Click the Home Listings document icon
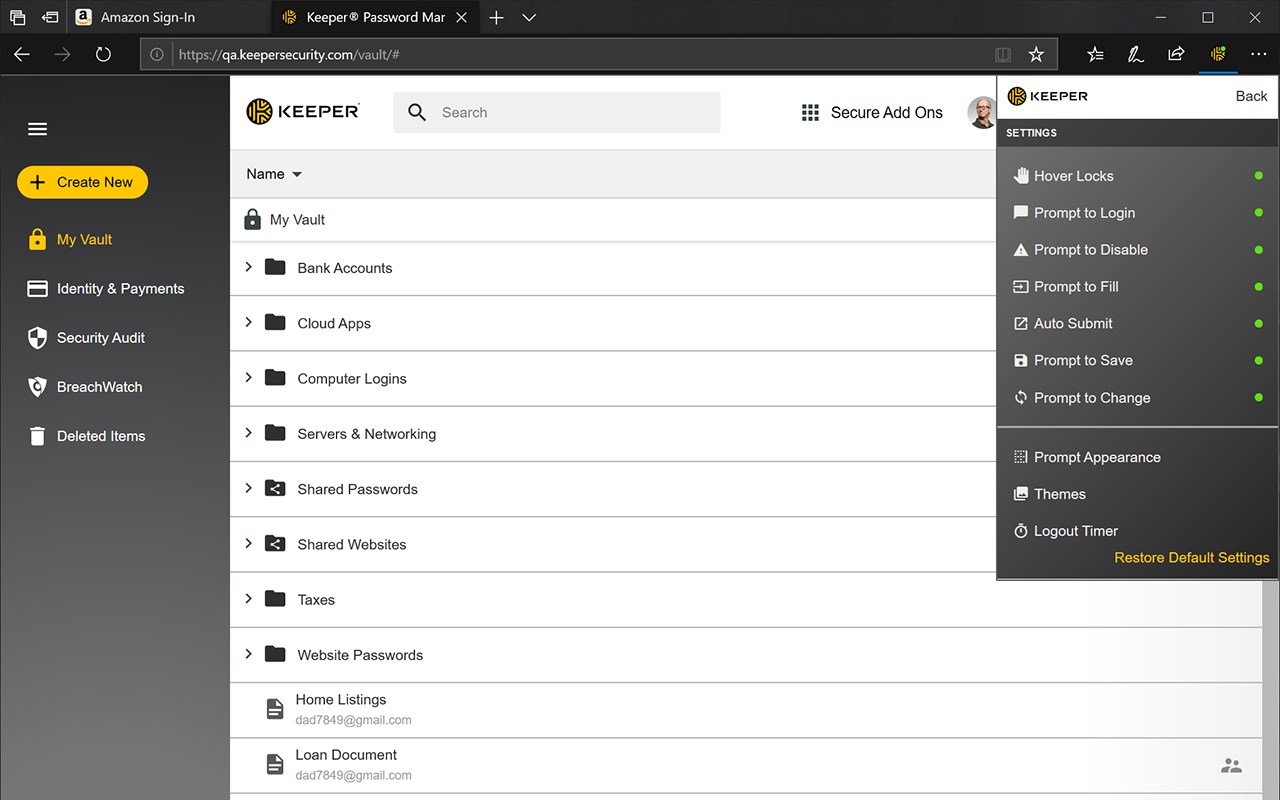 click(x=274, y=709)
